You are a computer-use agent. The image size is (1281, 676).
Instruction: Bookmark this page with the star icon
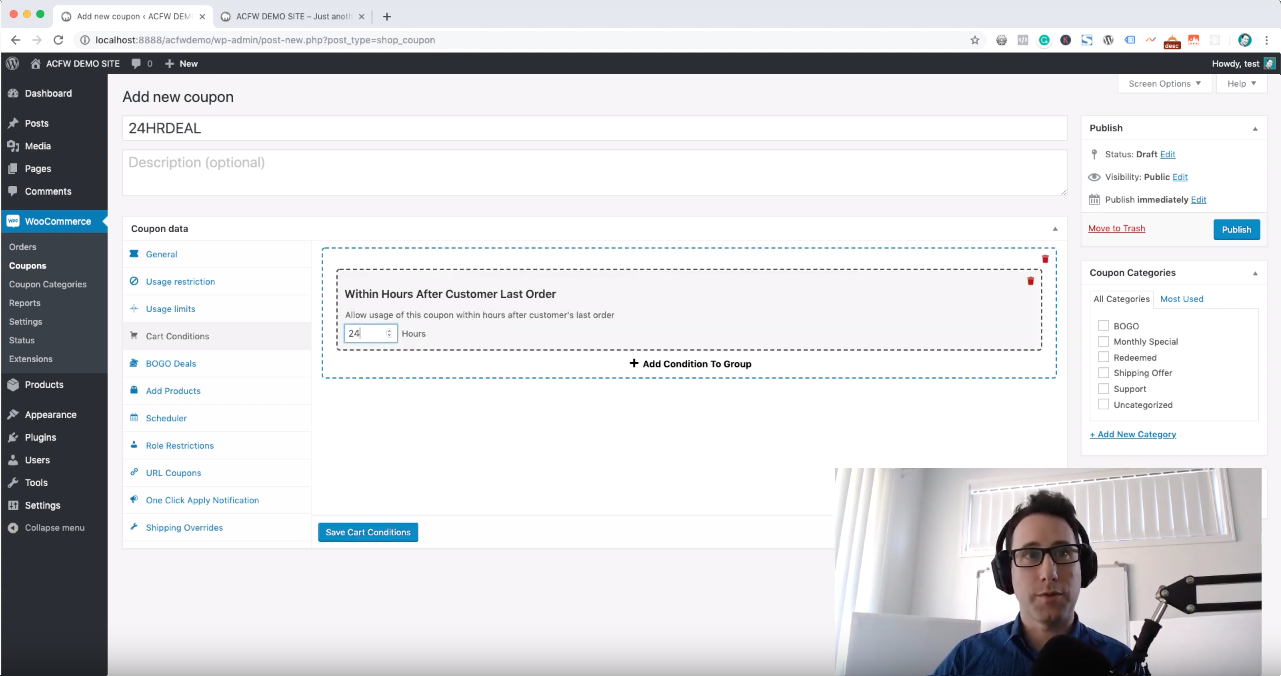pyautogui.click(x=975, y=40)
